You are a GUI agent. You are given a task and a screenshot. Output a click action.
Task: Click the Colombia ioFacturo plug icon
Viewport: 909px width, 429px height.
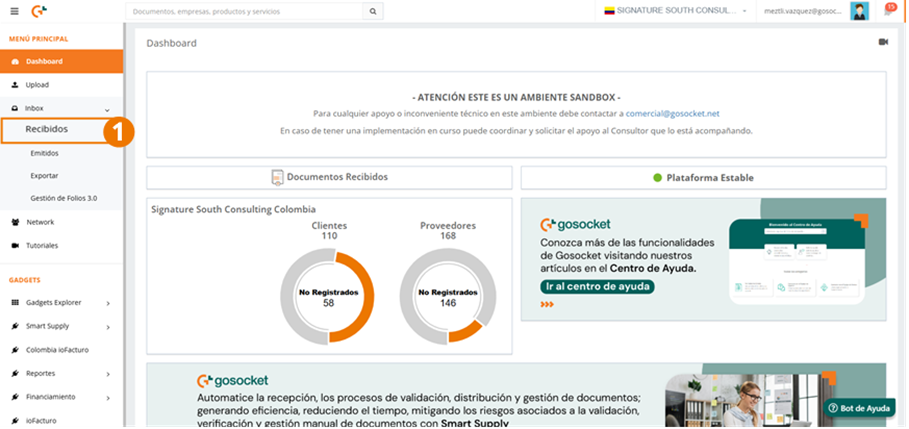click(x=15, y=350)
